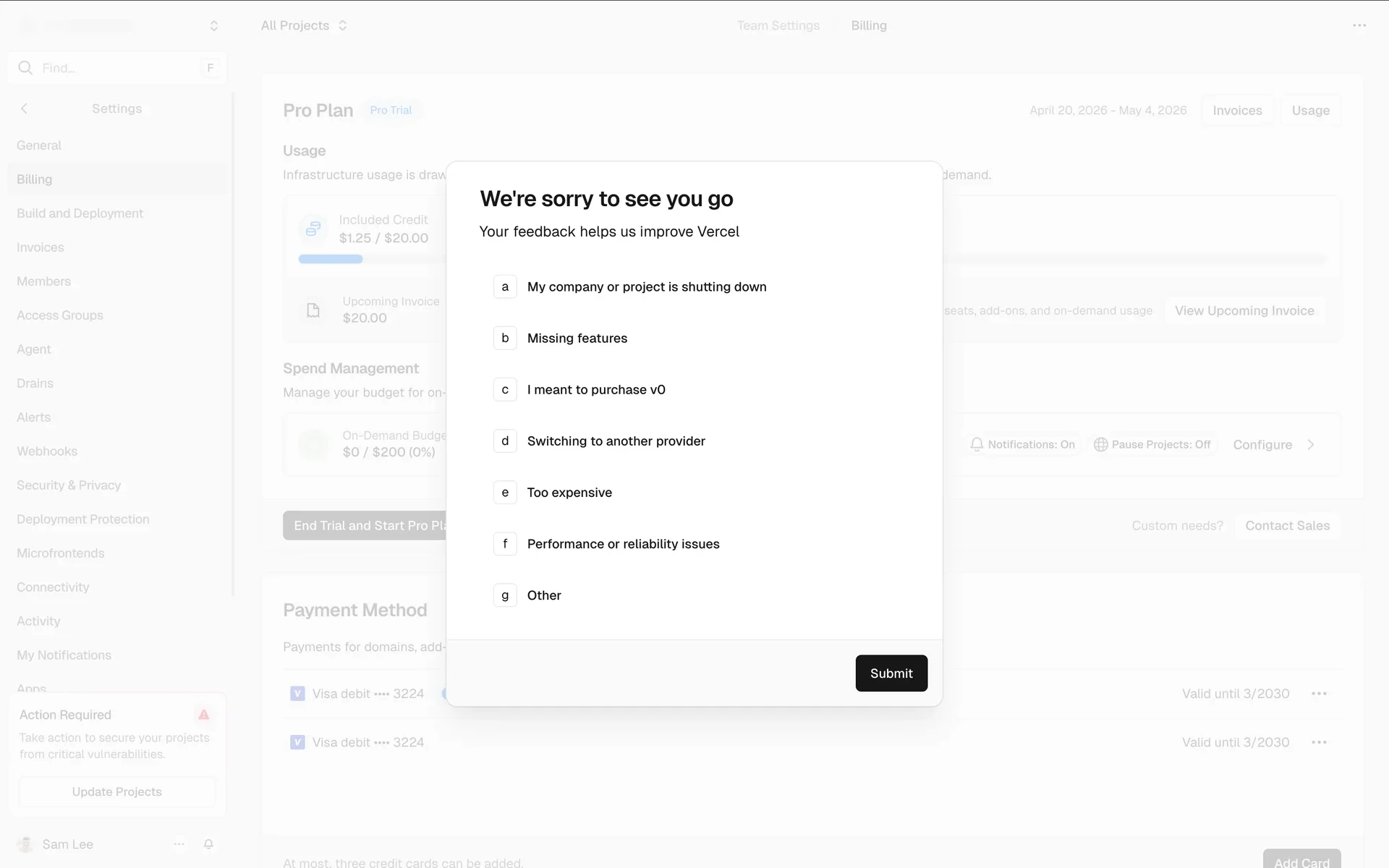Image resolution: width=1389 pixels, height=868 pixels.
Task: Go to My Notifications
Action: click(x=118, y=655)
